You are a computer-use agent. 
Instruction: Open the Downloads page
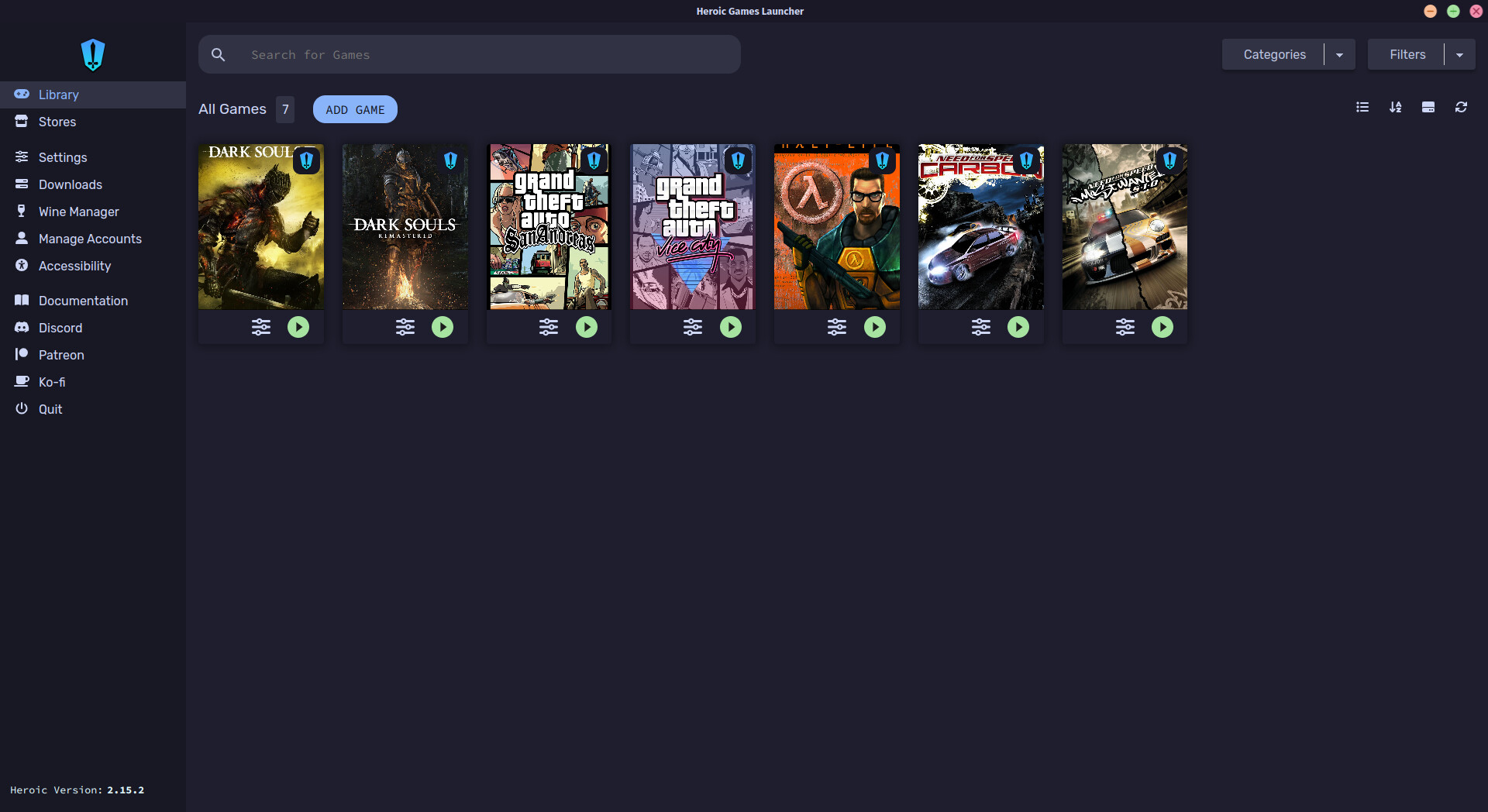point(93,184)
